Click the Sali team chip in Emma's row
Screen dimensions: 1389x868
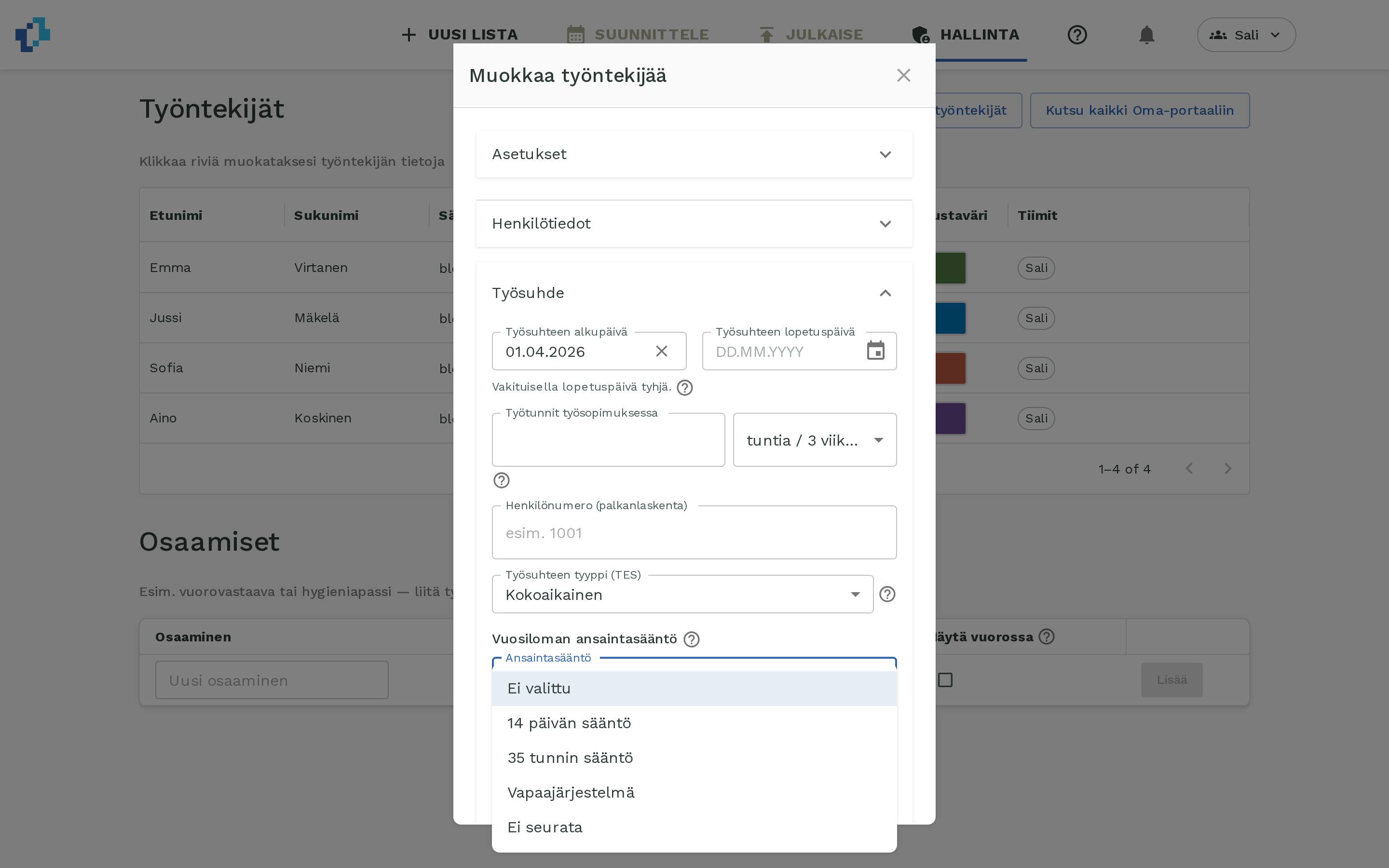[x=1036, y=268]
